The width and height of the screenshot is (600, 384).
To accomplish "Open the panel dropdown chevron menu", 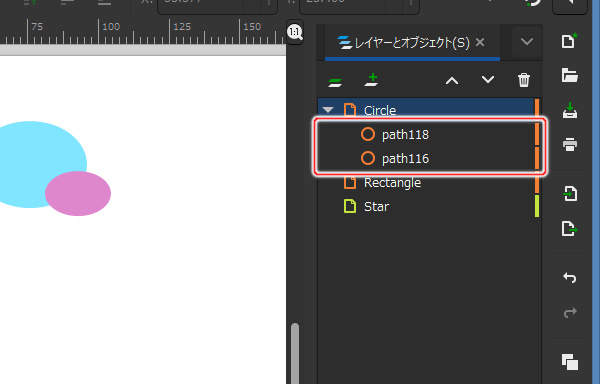I will point(527,41).
